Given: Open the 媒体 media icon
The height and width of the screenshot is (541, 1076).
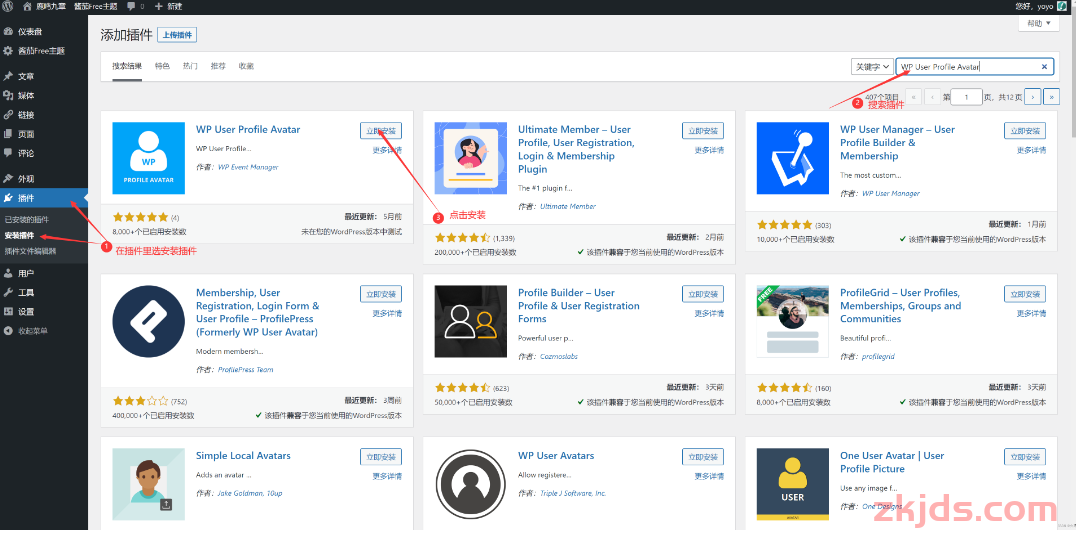Looking at the screenshot, I should (8, 95).
